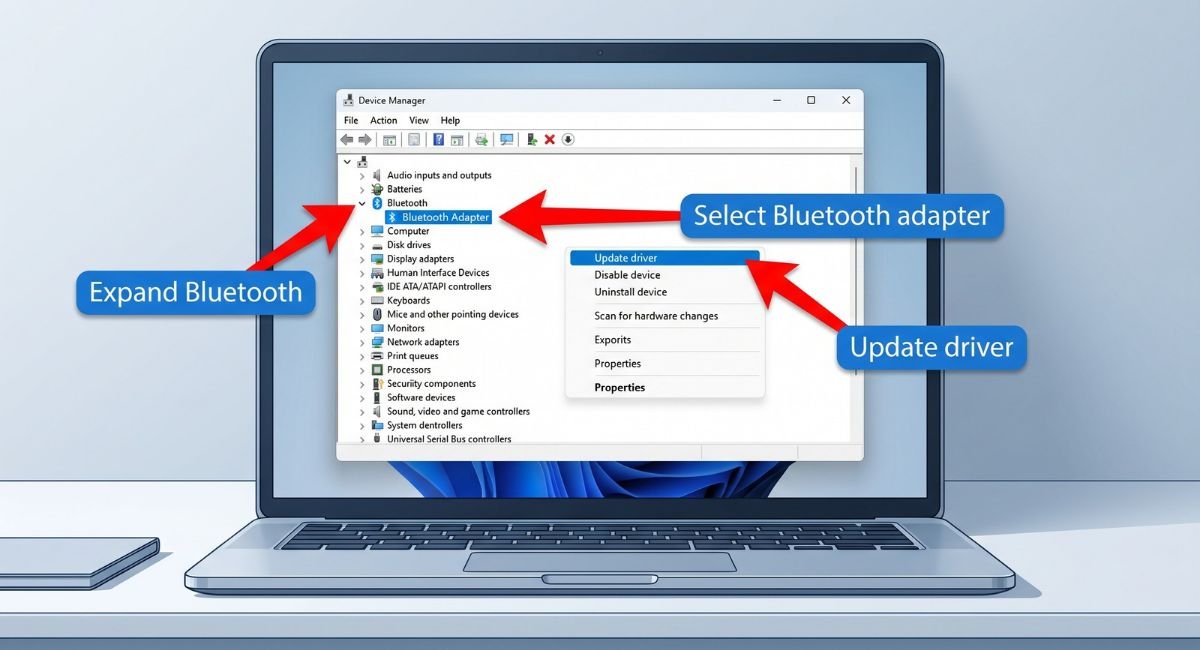Viewport: 1200px width, 650px height.
Task: Open the View menu
Action: [x=419, y=120]
